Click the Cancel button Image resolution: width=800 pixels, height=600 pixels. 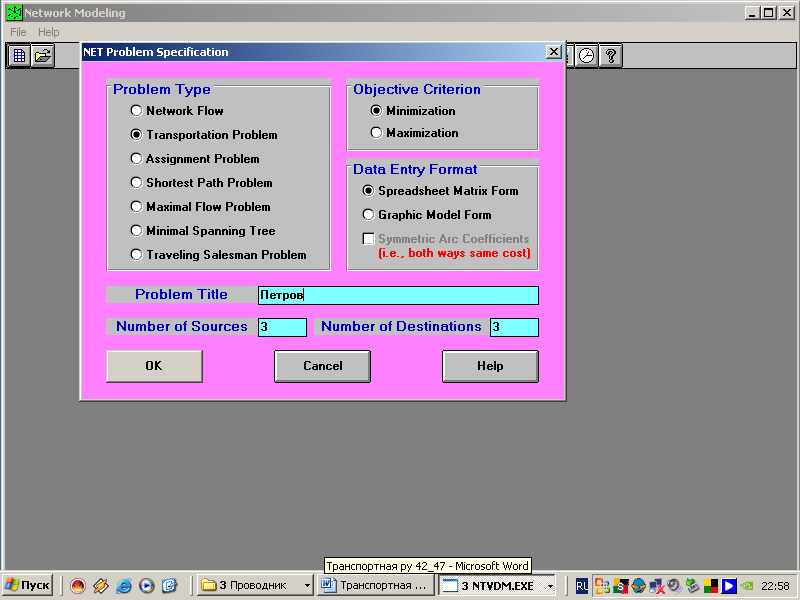(x=322, y=366)
